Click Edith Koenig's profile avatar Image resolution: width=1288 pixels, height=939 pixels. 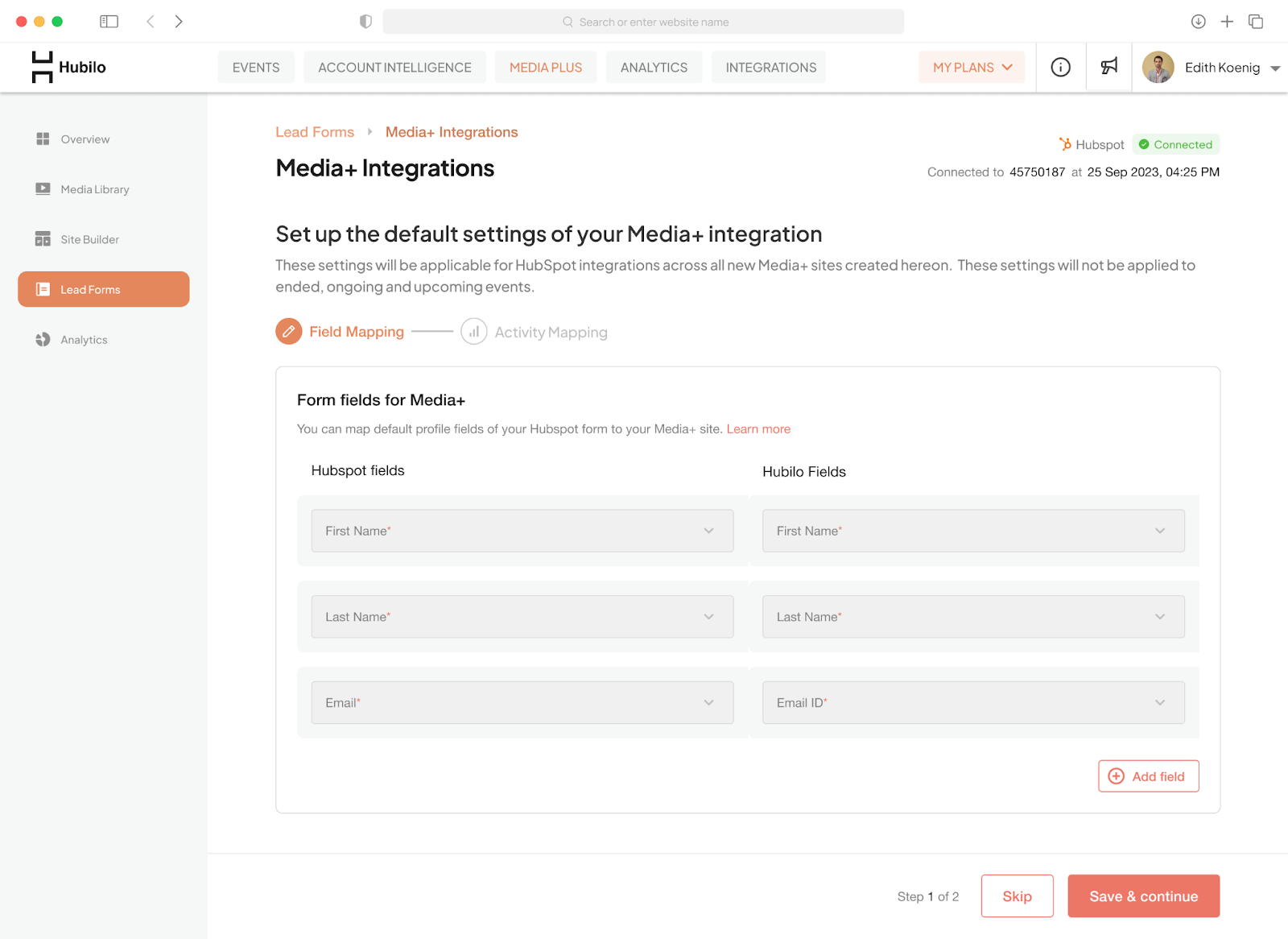point(1158,68)
